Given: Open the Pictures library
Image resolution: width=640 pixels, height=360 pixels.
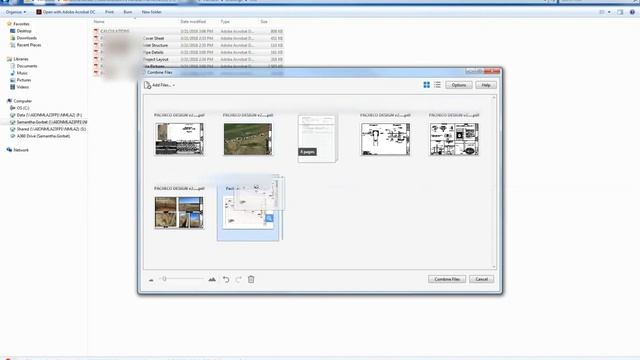Looking at the screenshot, I should [20, 80].
